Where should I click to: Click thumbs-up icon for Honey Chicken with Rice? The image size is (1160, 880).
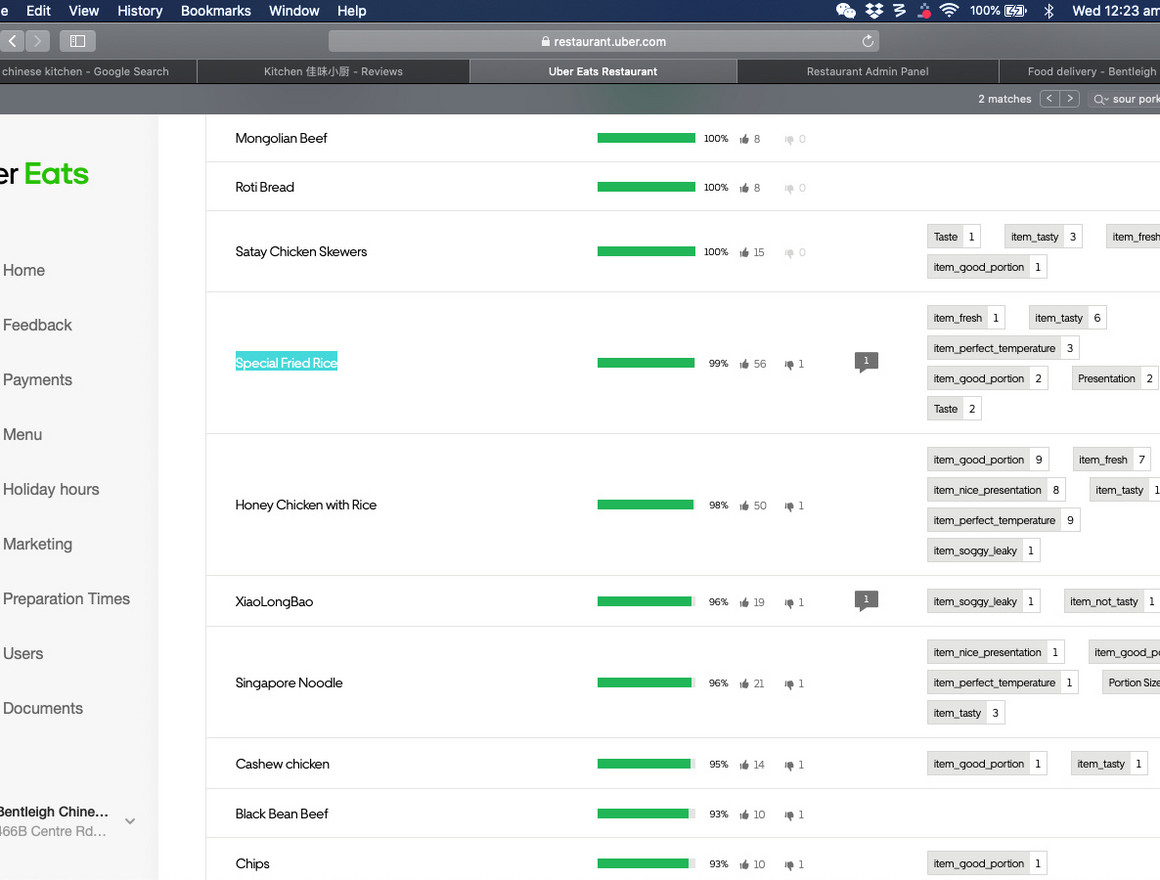click(x=744, y=506)
